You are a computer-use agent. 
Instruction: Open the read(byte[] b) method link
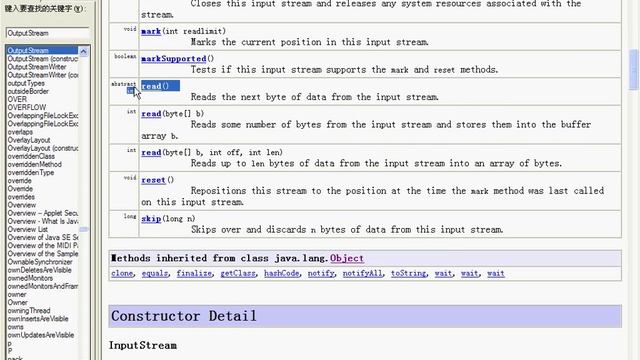(x=151, y=114)
